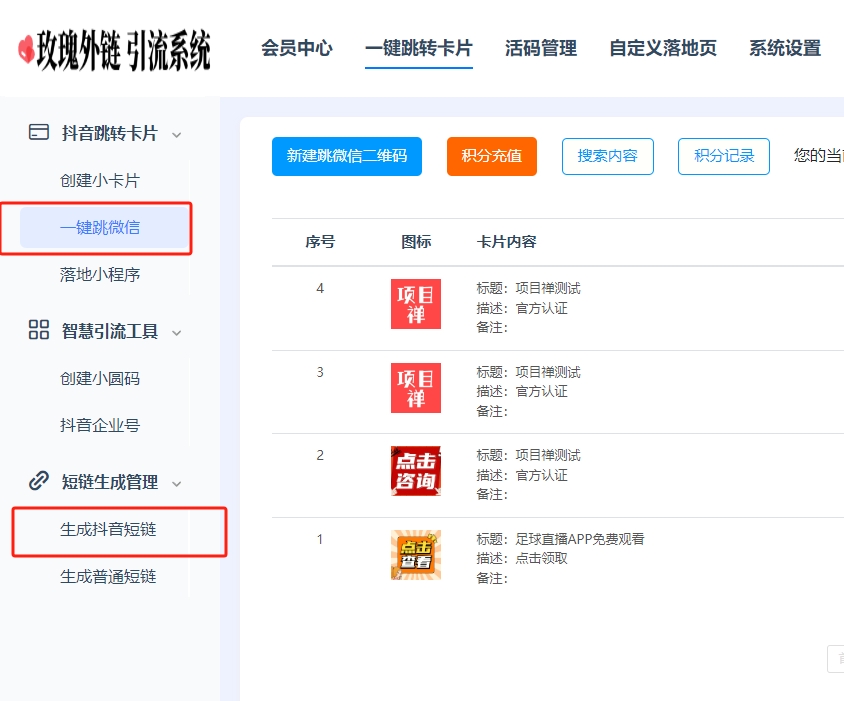Click the 点击查看 icon in row 1
The width and height of the screenshot is (844, 701).
click(415, 555)
